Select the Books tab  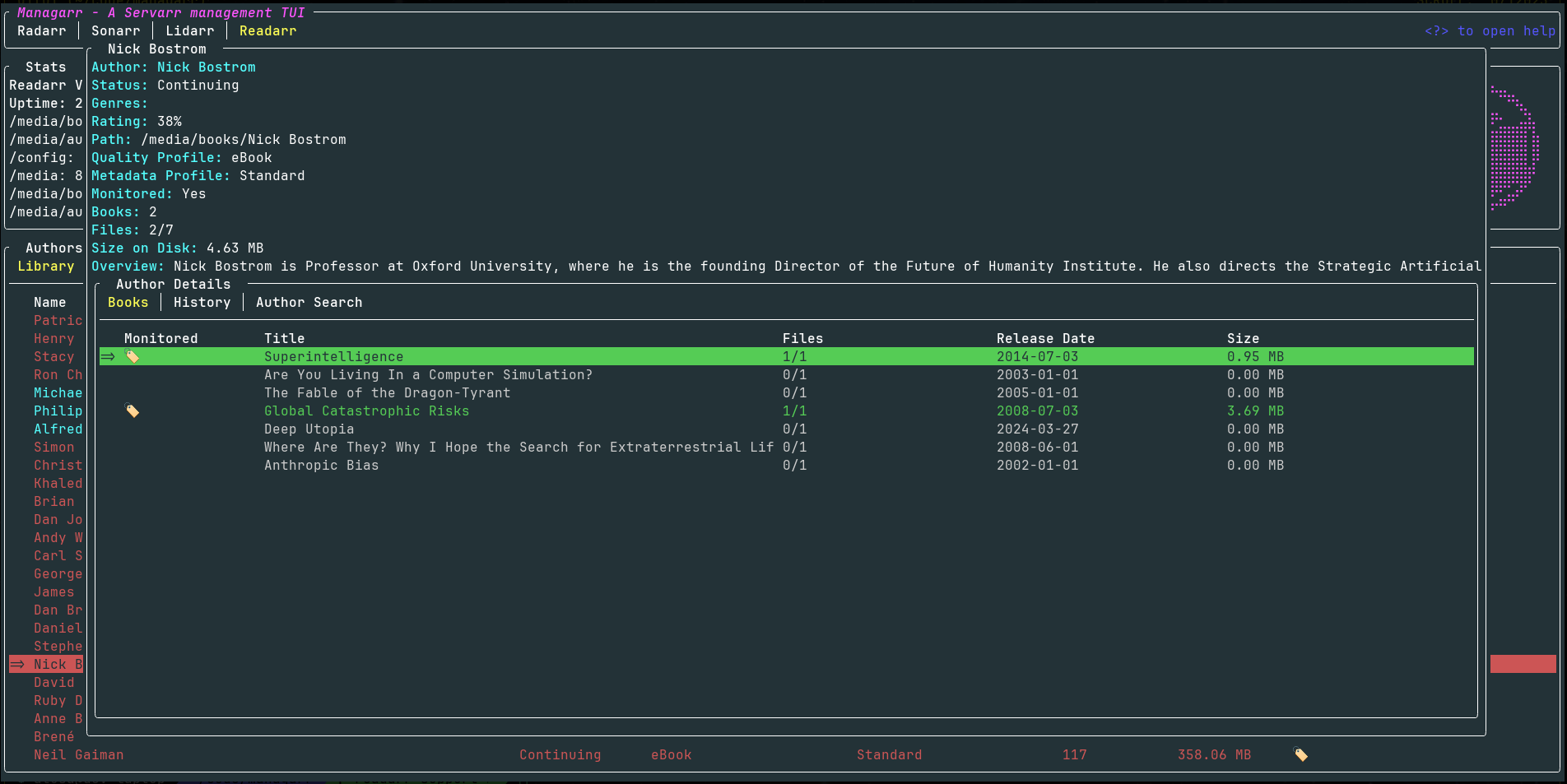click(128, 302)
